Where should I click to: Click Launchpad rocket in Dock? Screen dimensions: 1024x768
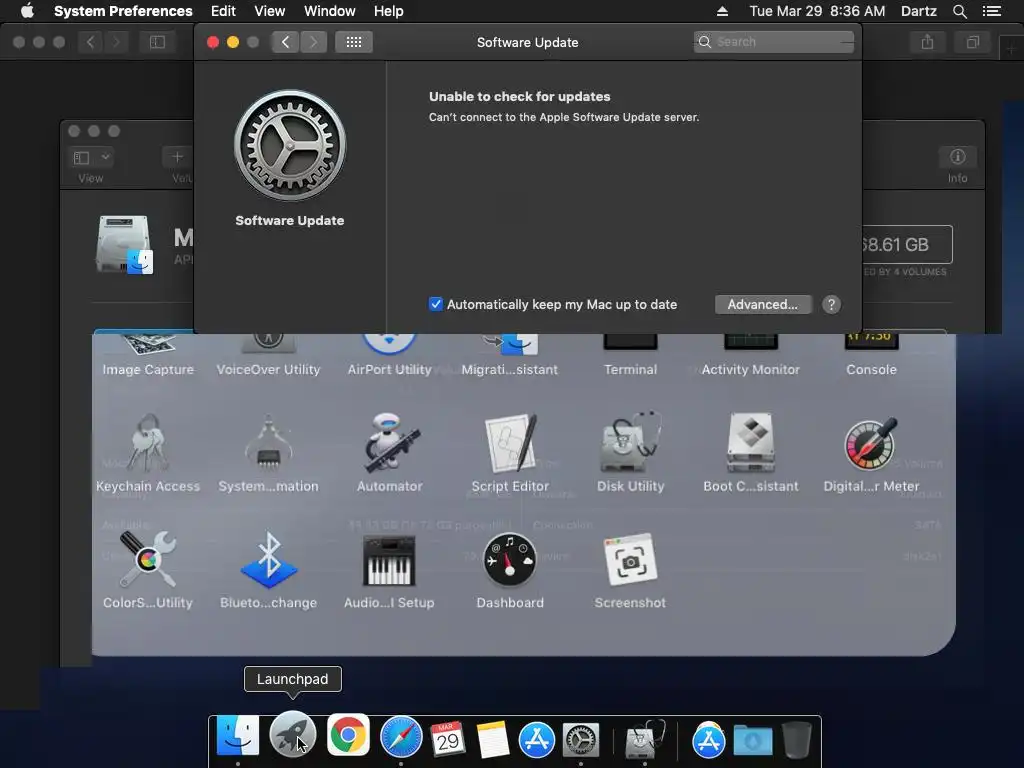(x=293, y=734)
